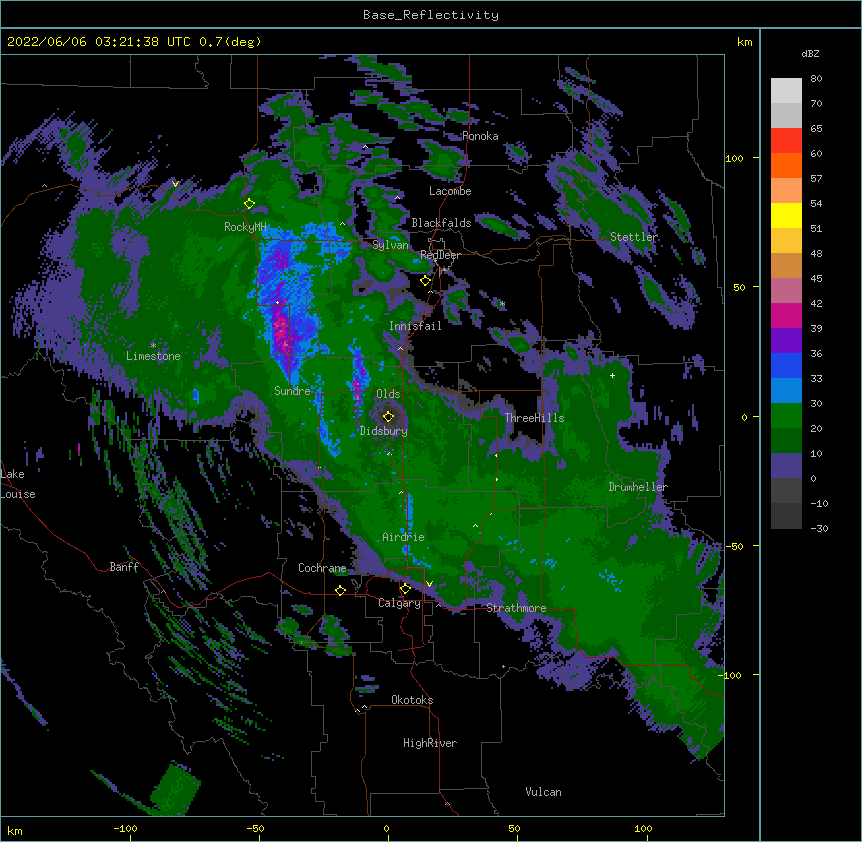Select the Cochrane label

coord(322,568)
